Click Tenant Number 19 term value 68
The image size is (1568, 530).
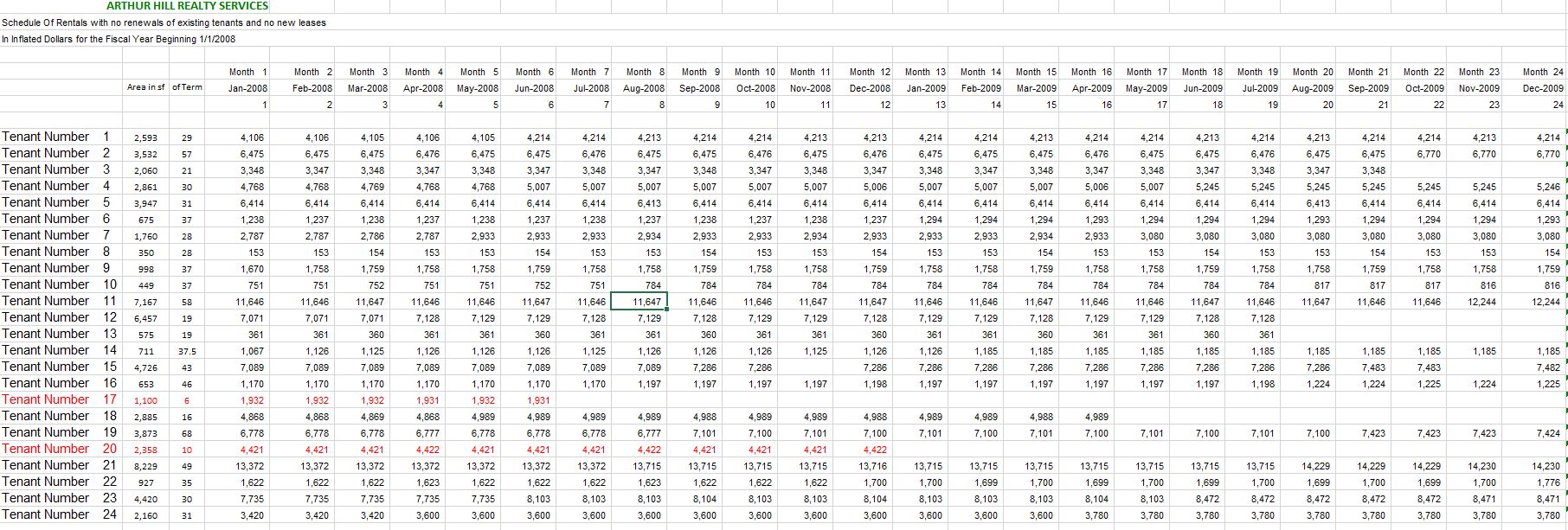(x=188, y=433)
